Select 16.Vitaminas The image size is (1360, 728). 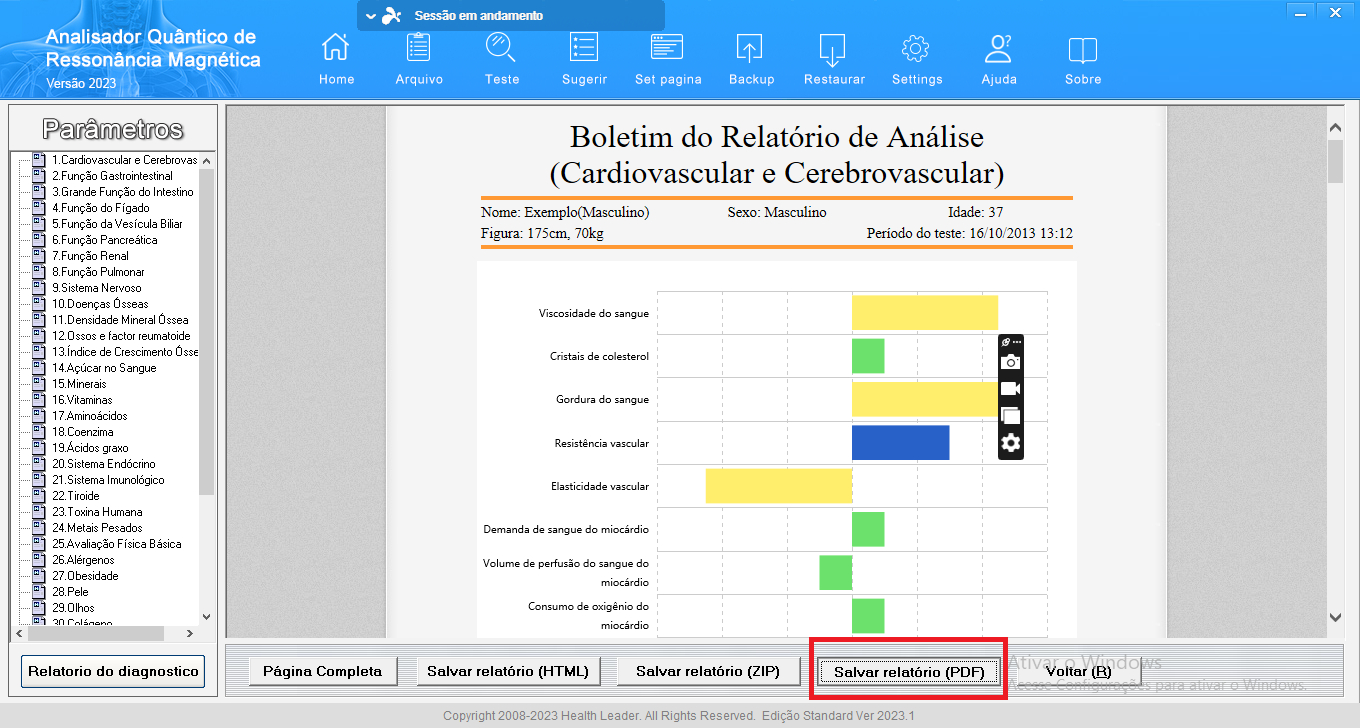tap(82, 400)
